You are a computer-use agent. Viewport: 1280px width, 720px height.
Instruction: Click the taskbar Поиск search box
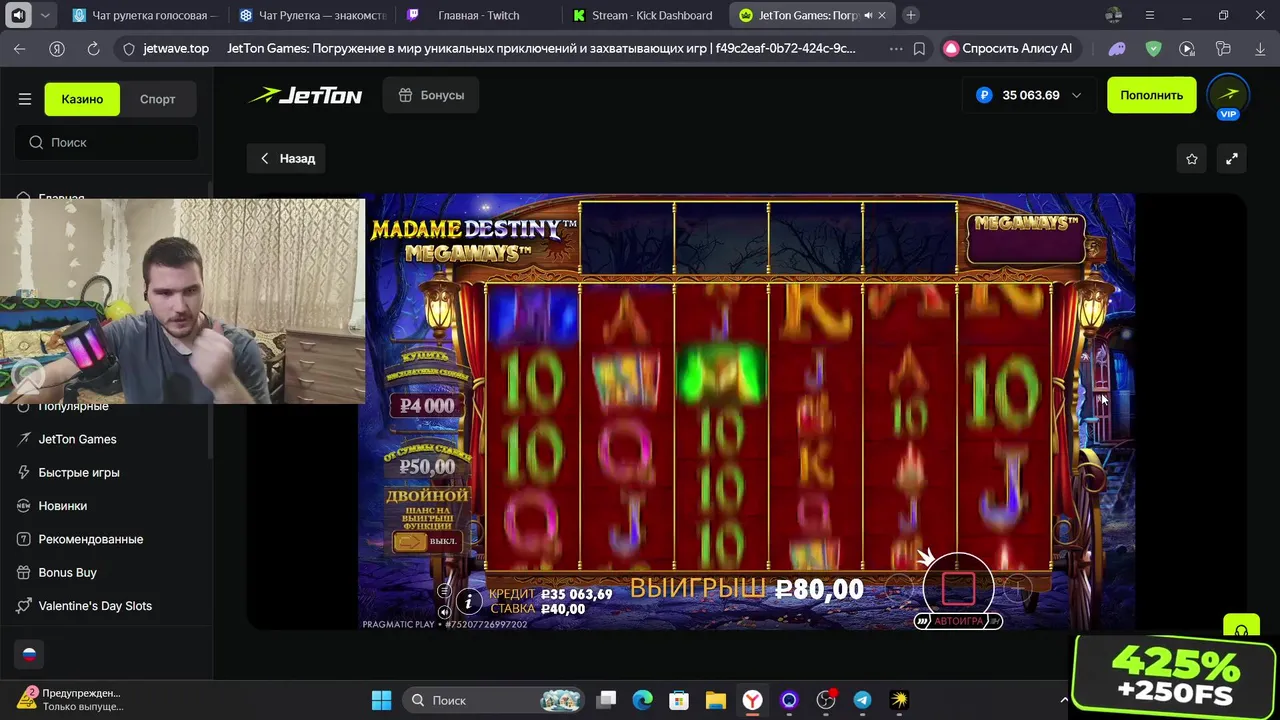click(495, 700)
